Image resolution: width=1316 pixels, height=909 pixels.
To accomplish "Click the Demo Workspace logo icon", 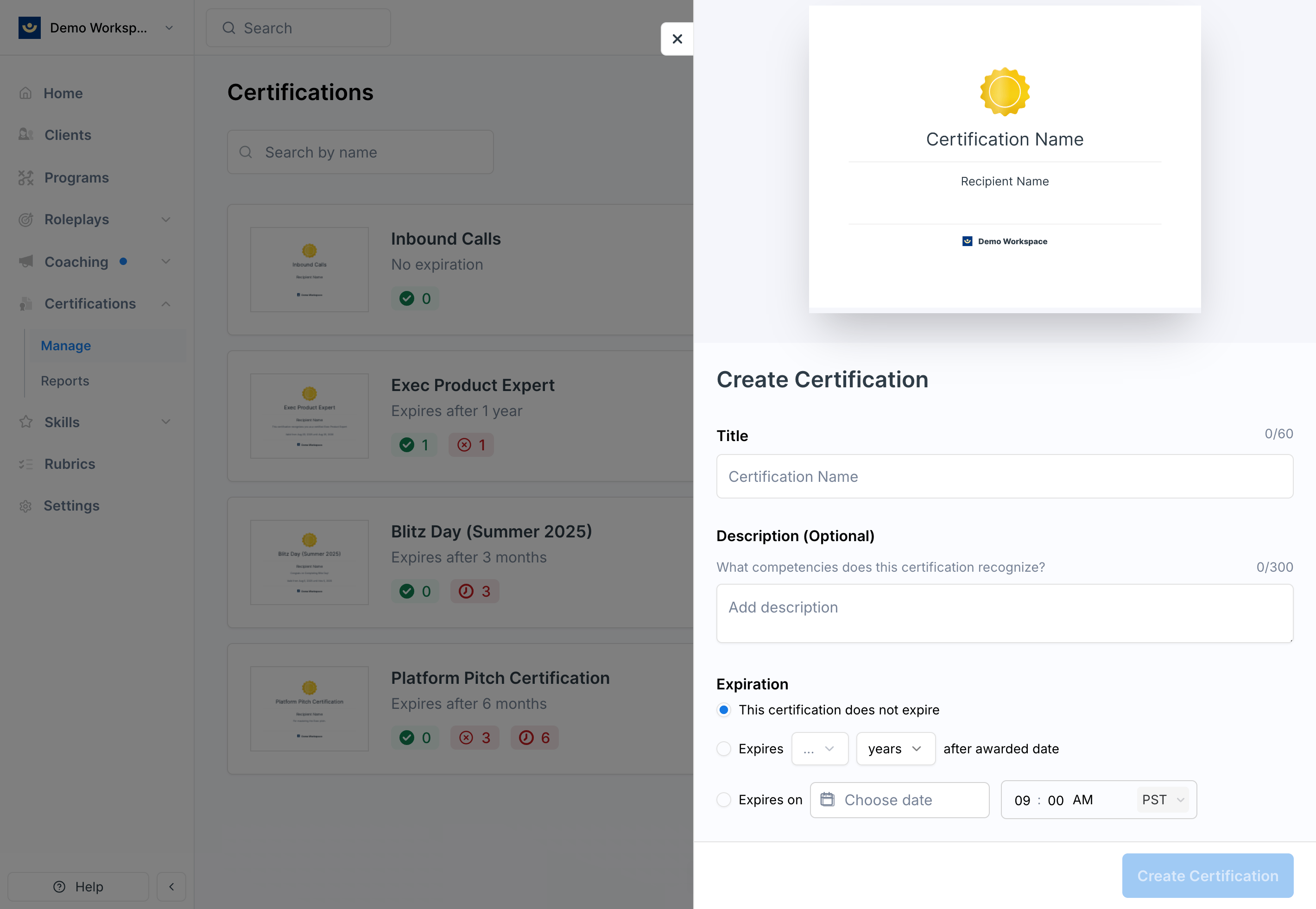I will point(30,27).
